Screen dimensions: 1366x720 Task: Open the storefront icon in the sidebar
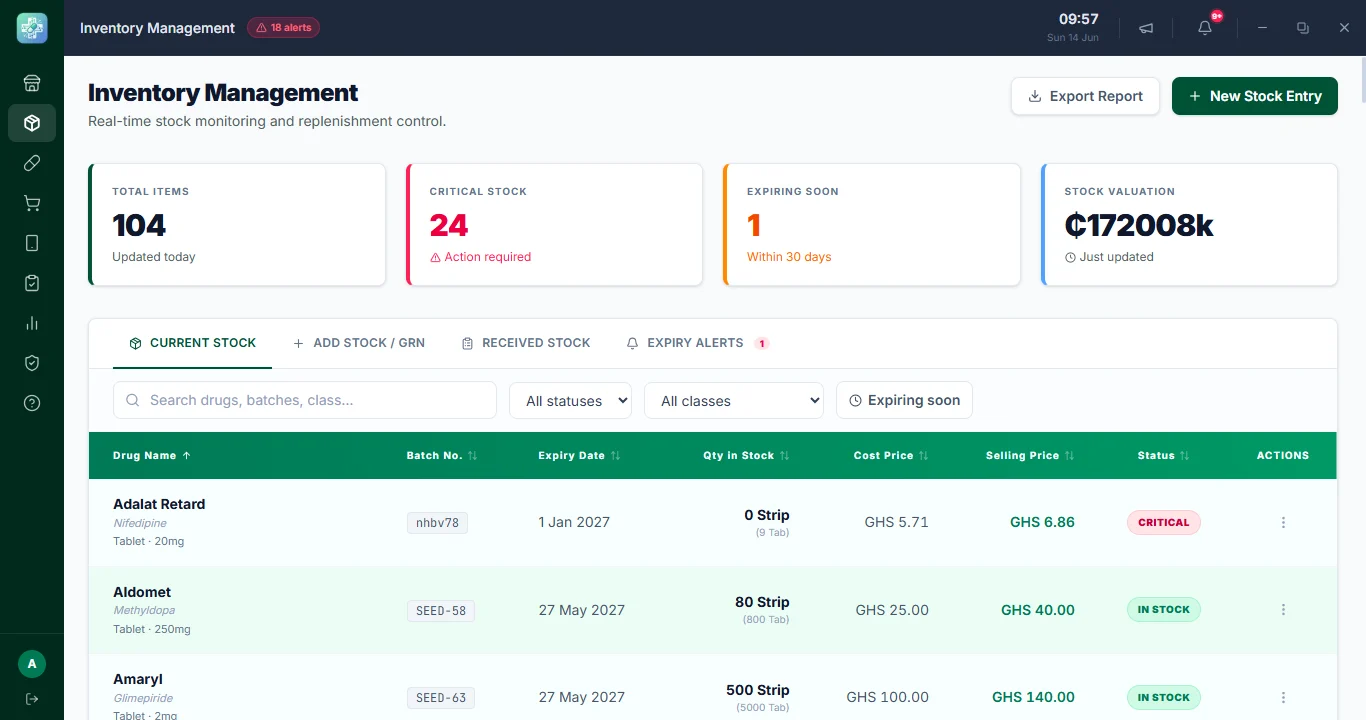pyautogui.click(x=32, y=83)
